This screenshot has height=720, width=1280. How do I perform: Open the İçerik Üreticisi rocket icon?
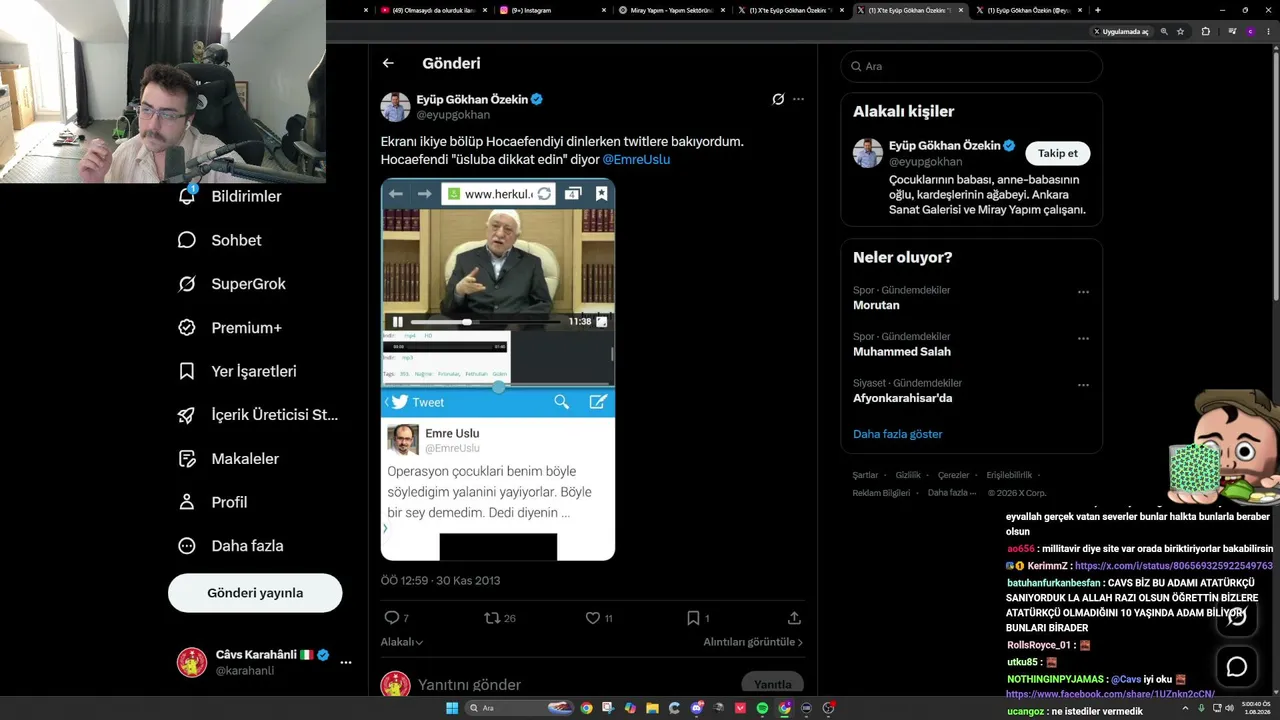point(187,415)
